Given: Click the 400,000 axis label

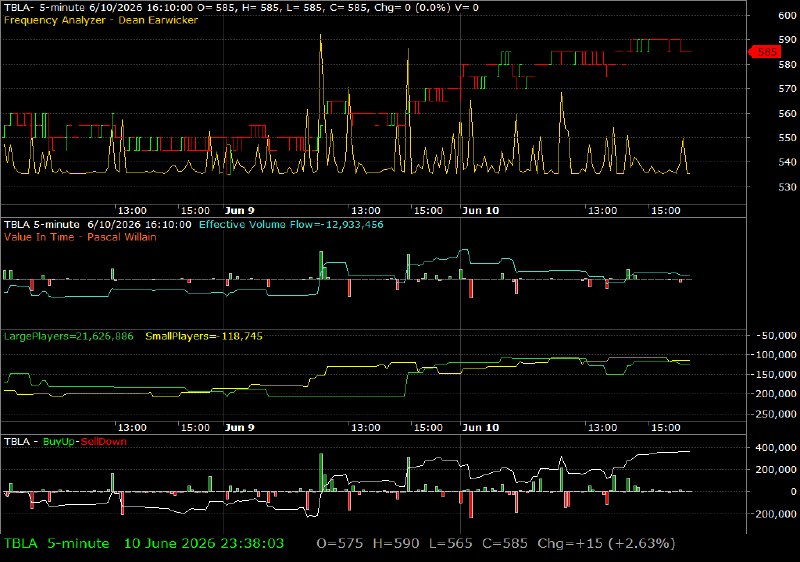Looking at the screenshot, I should pos(778,447).
